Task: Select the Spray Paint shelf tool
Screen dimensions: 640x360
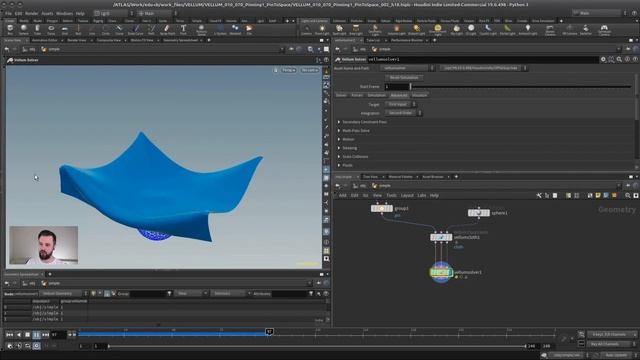Action: click(x=167, y=29)
